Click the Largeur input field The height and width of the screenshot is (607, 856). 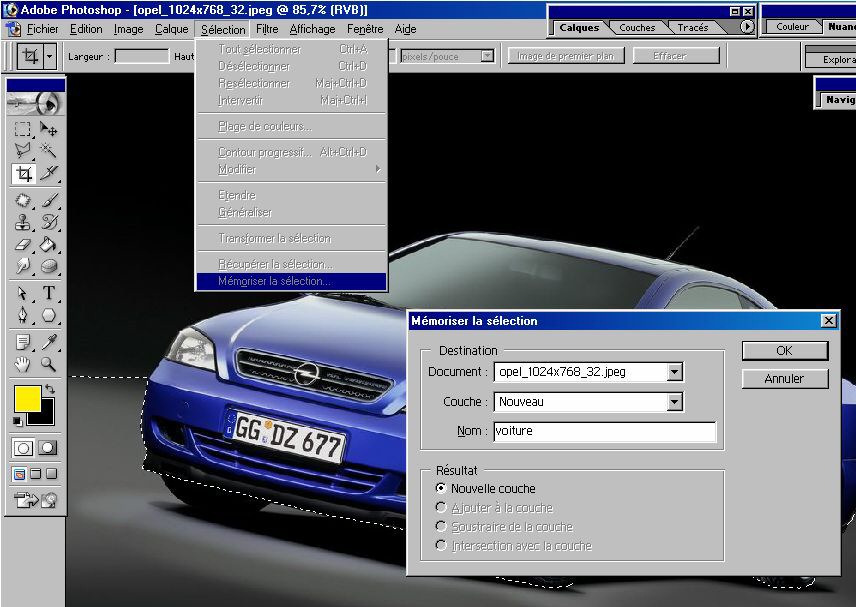tap(142, 56)
